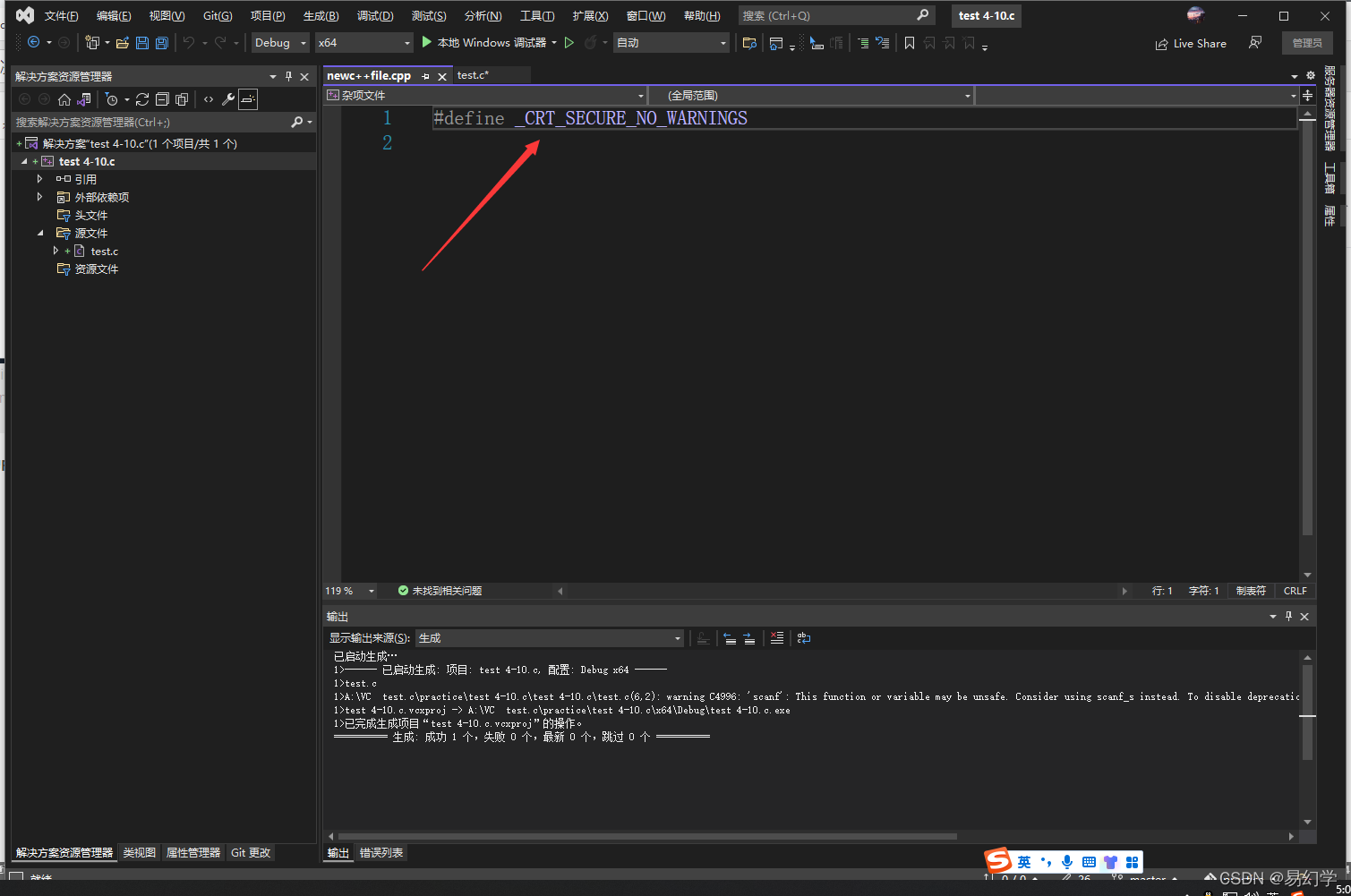Click Clear All icon in Output panel
Screen dimensions: 1351x896
[x=777, y=638]
